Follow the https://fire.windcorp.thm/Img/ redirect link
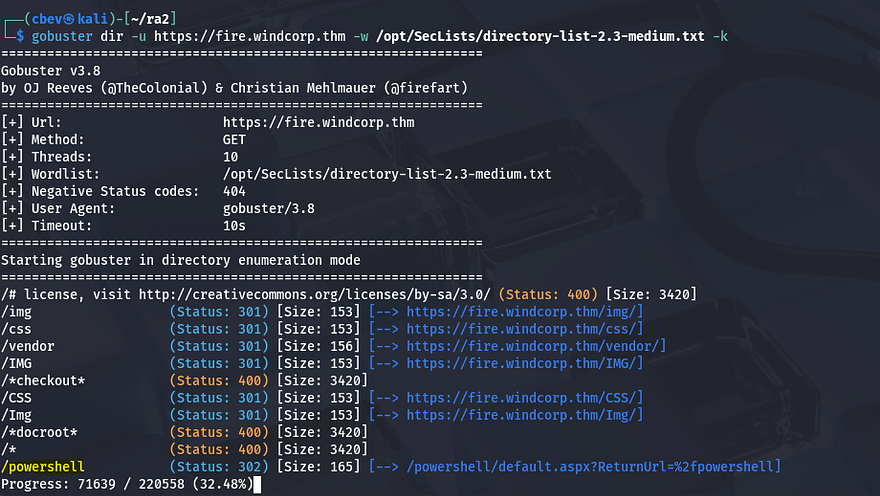Screen dimensions: 880x496 point(524,415)
